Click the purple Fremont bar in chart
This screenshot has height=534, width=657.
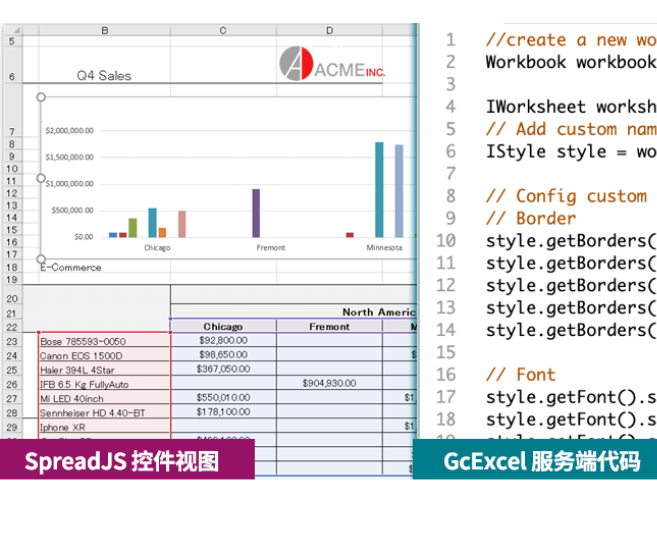tap(256, 213)
